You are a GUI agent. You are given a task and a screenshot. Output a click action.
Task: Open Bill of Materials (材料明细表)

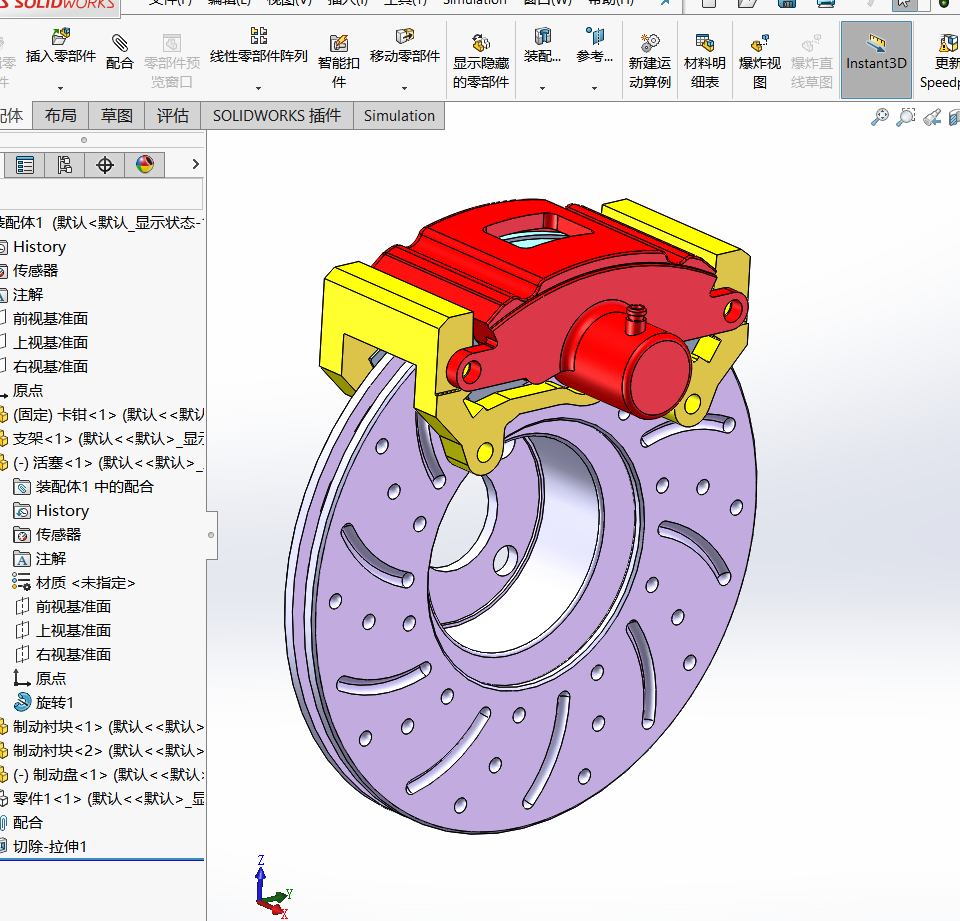pos(705,61)
